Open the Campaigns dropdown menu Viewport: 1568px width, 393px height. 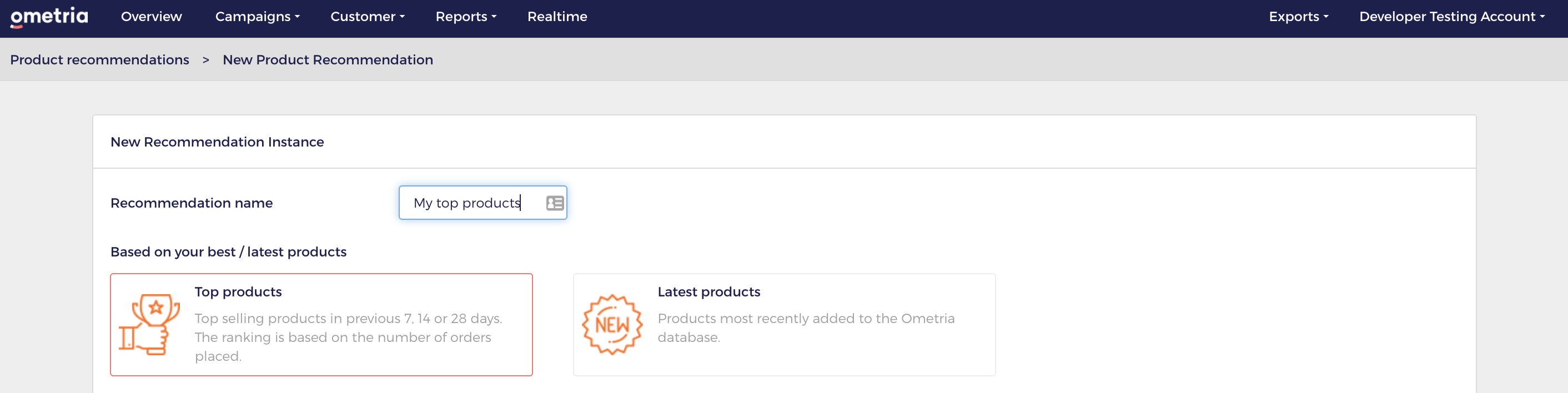[258, 17]
